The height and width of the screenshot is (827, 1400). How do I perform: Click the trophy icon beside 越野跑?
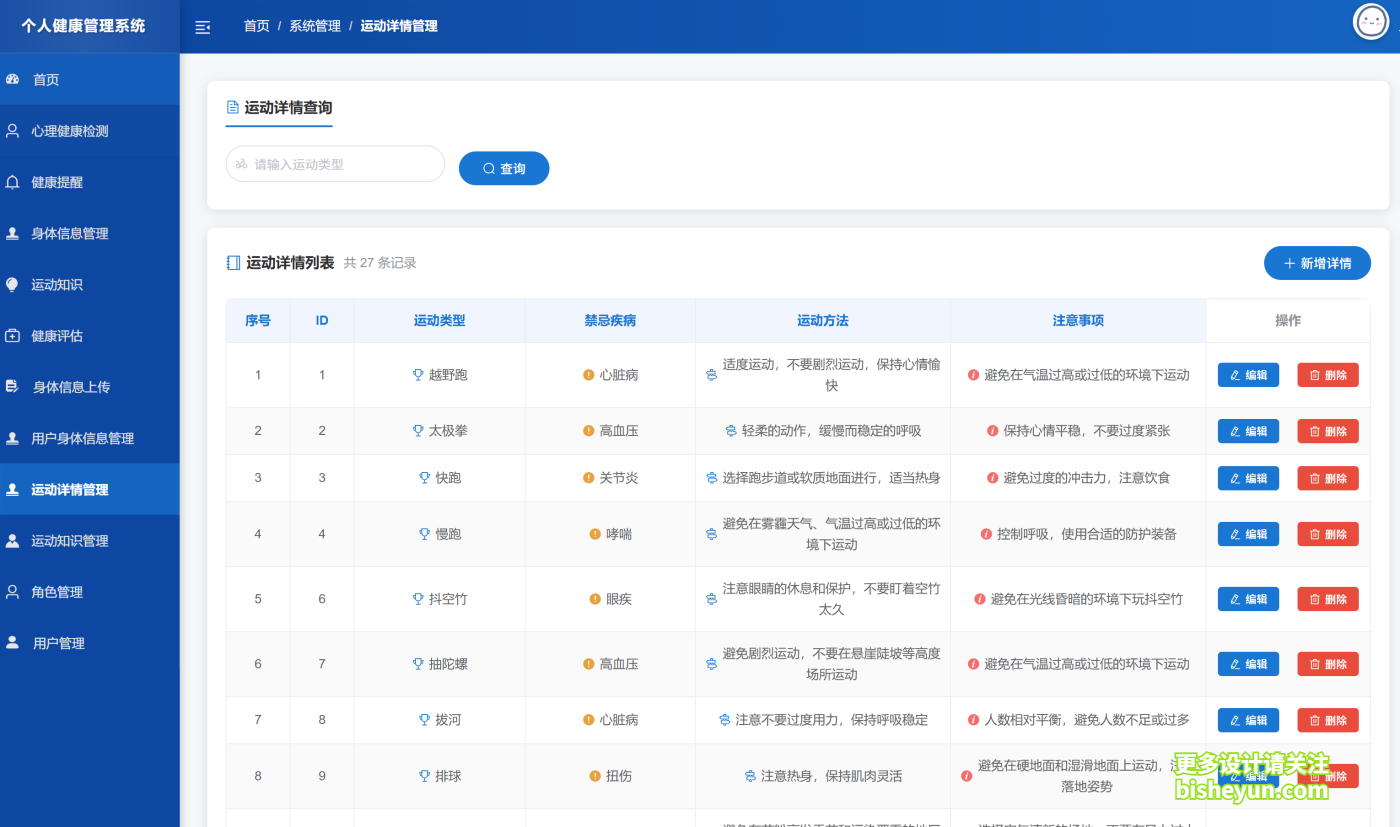tap(418, 375)
